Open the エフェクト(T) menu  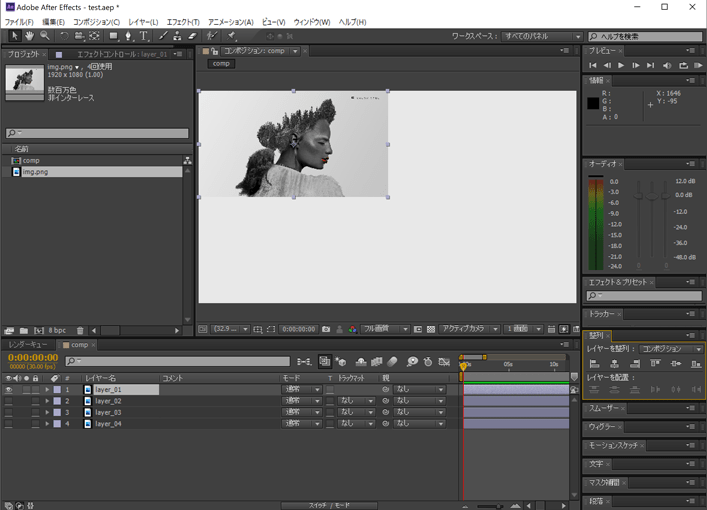tap(183, 22)
